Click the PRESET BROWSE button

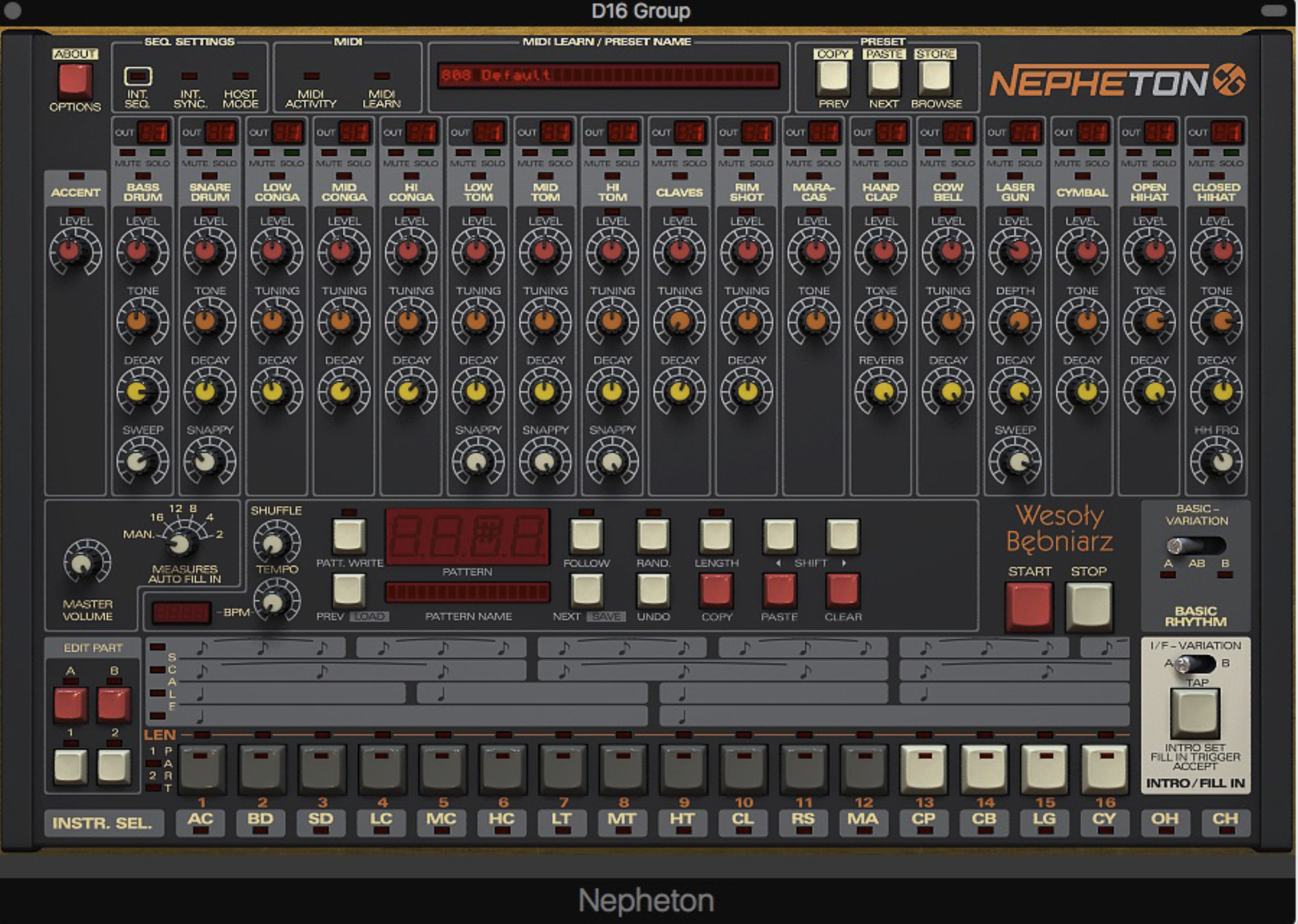tap(935, 77)
